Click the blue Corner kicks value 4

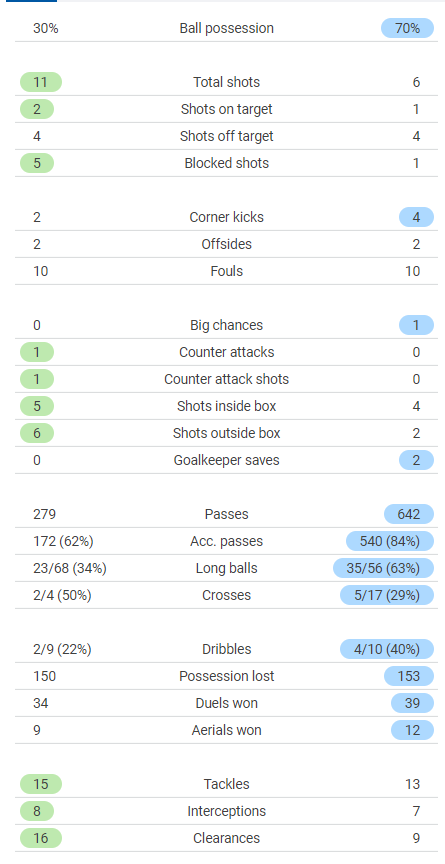point(416,217)
